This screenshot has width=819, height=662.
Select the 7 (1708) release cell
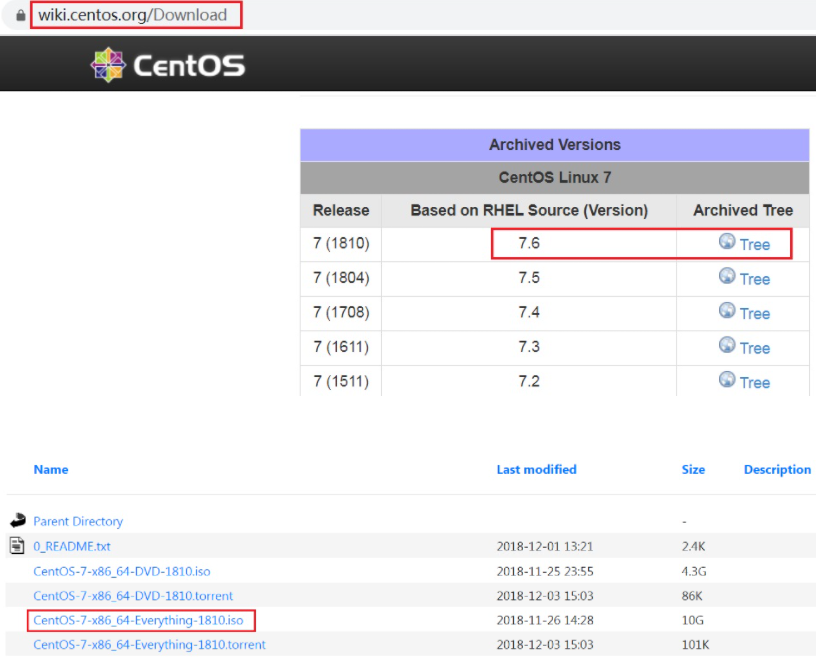(341, 312)
